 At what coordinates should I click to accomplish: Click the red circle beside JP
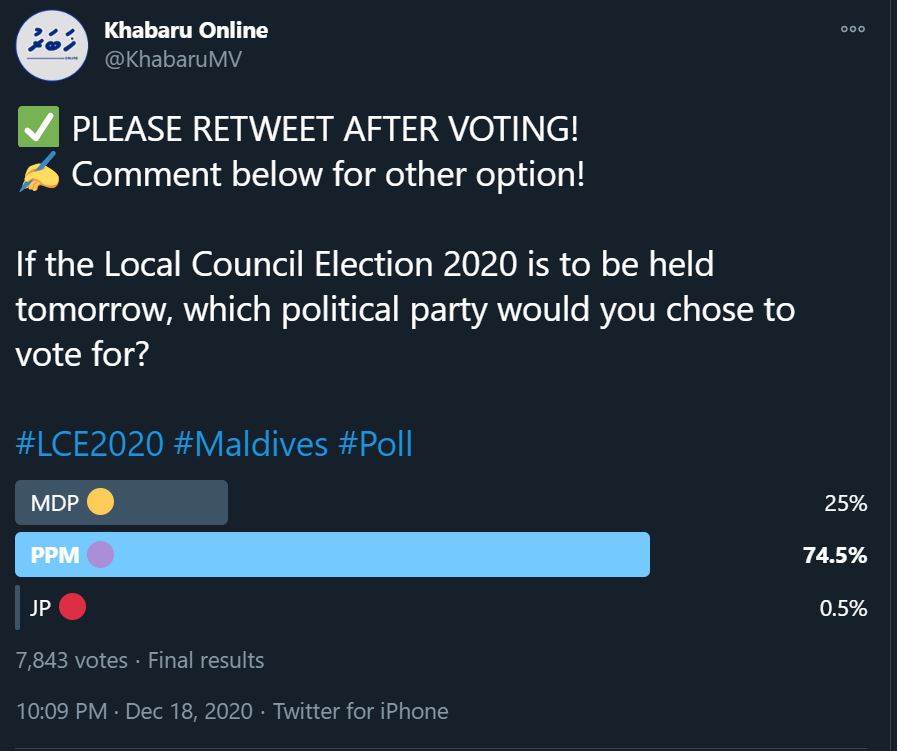click(x=72, y=607)
